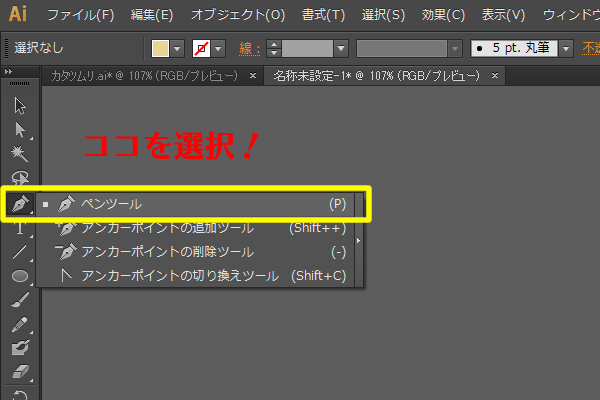Screen dimensions: 600x400
Task: Select the Magic Wand tool
Action: (x=20, y=153)
